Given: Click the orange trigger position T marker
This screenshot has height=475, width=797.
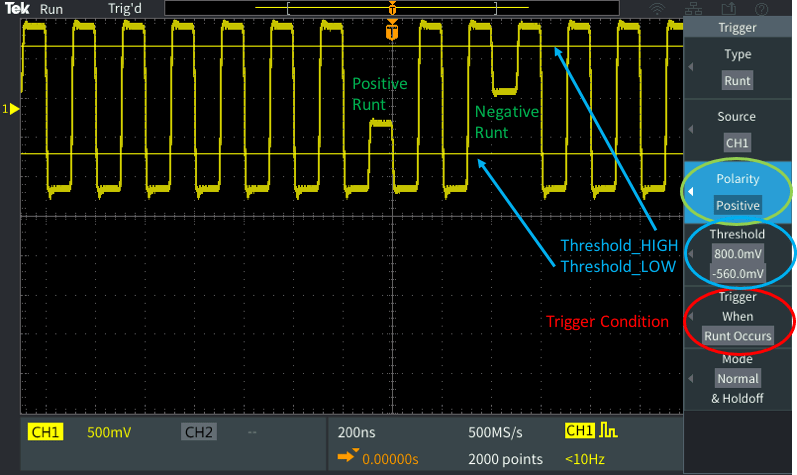Looking at the screenshot, I should (x=392, y=33).
